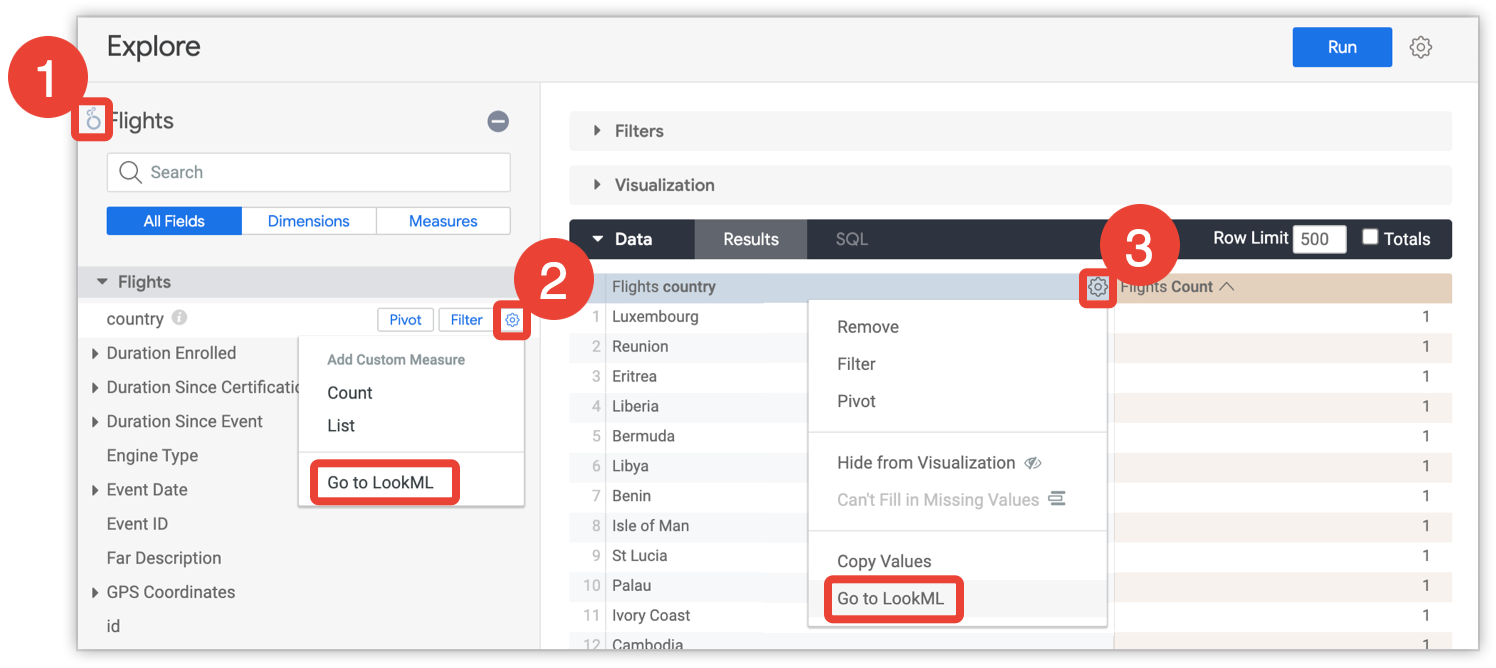1496x668 pixels.
Task: Expand the Duration Enrolled dimension group
Action: pyautogui.click(x=95, y=354)
